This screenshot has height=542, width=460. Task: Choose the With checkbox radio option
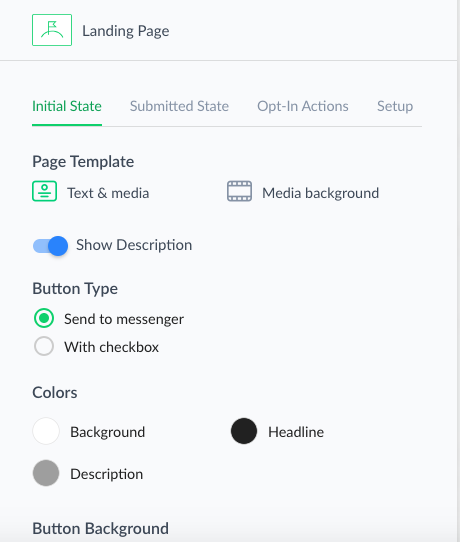pyautogui.click(x=44, y=346)
